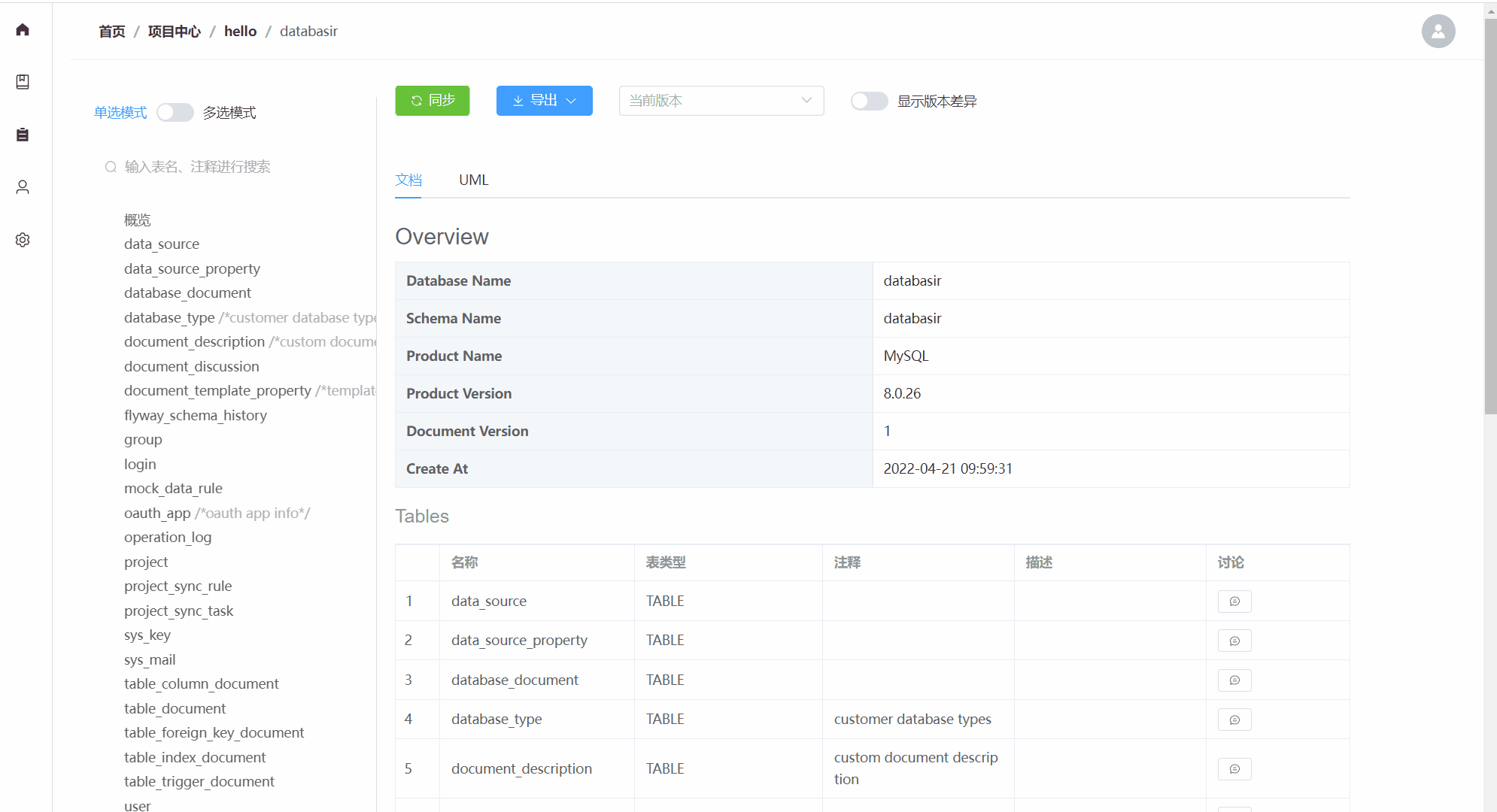Open the book/document icon in sidebar
Image resolution: width=1497 pixels, height=812 pixels.
click(x=23, y=82)
